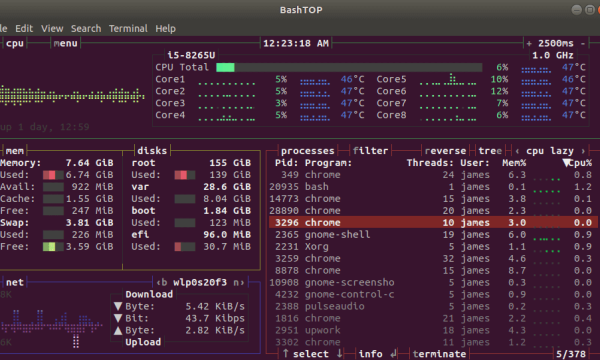Click the efi disk Used meter
The image size is (600, 360).
click(x=185, y=246)
